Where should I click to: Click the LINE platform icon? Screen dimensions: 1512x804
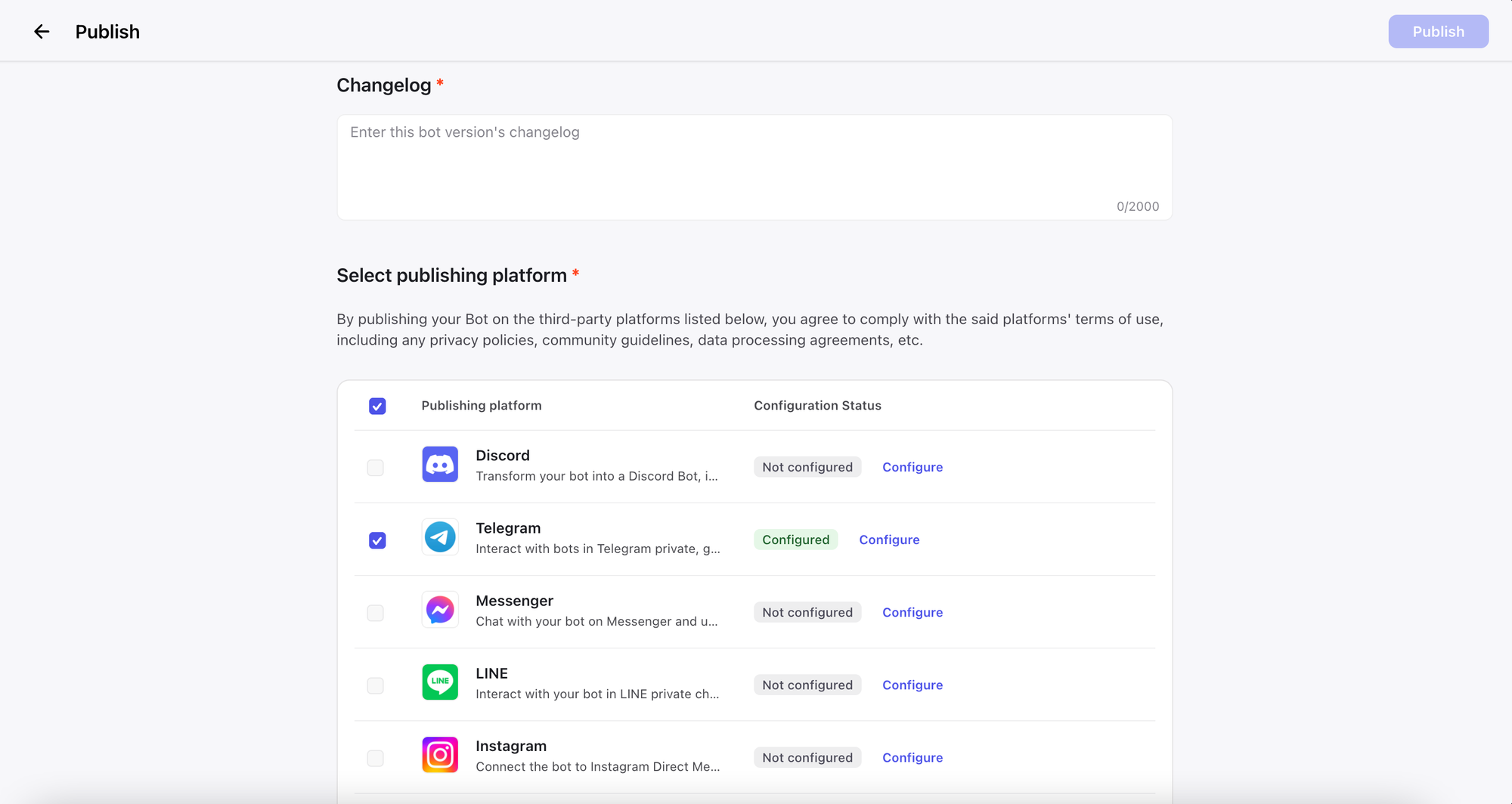pos(440,682)
